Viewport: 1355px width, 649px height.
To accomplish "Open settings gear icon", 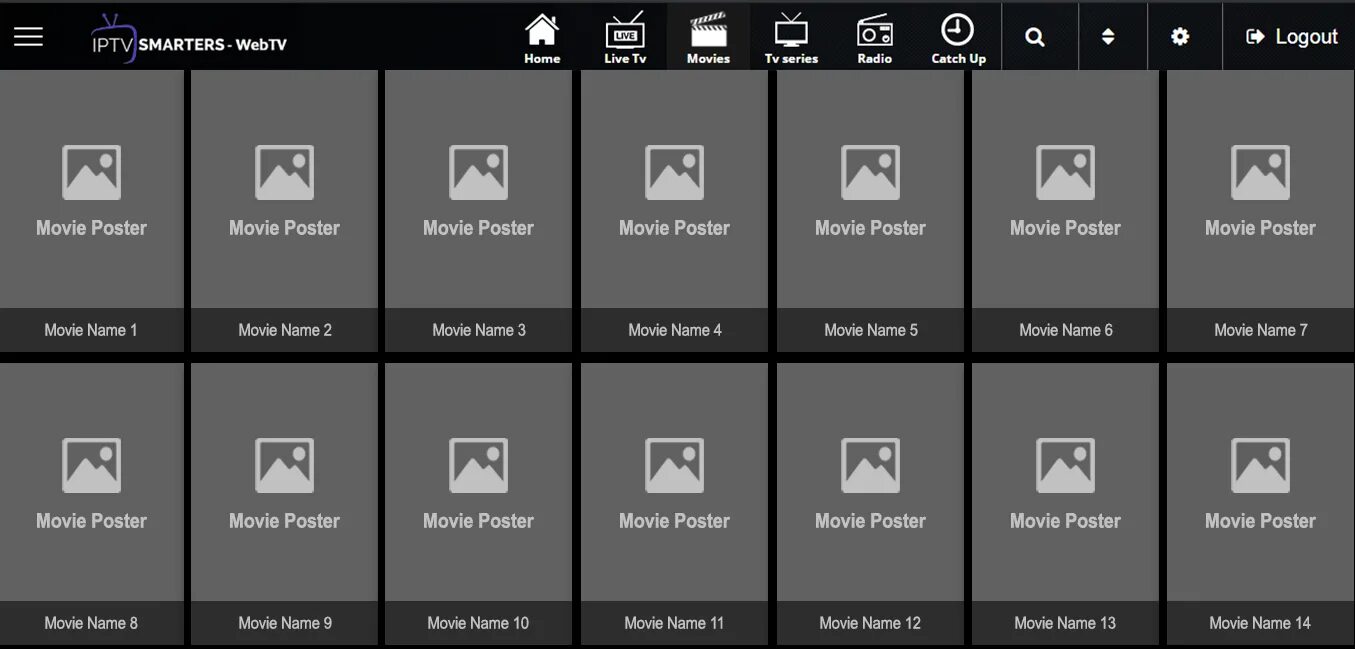I will [1180, 37].
